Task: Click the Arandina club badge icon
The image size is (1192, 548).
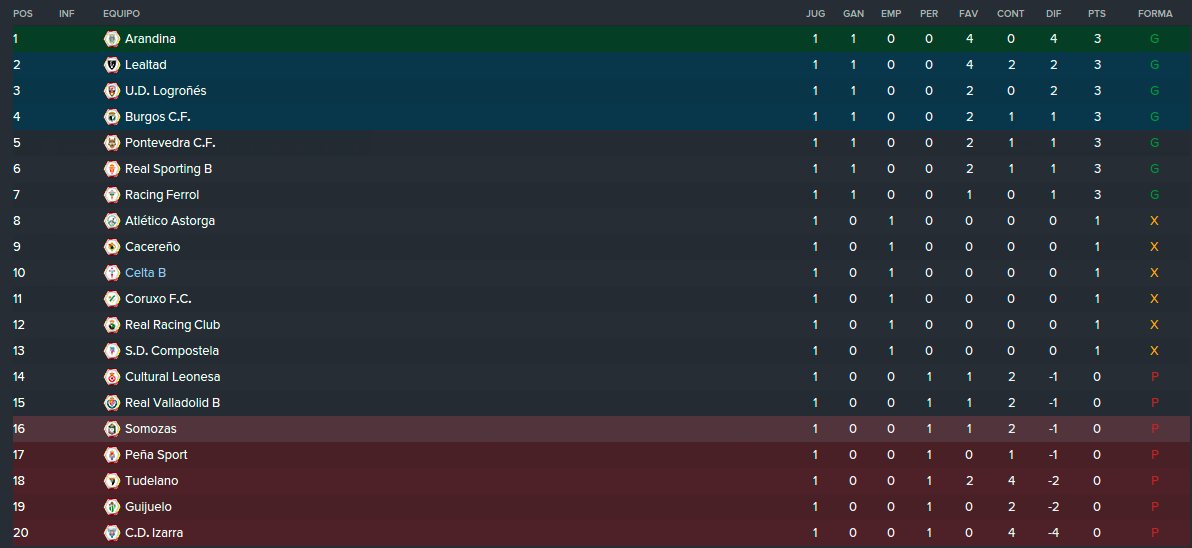Action: click(x=112, y=39)
